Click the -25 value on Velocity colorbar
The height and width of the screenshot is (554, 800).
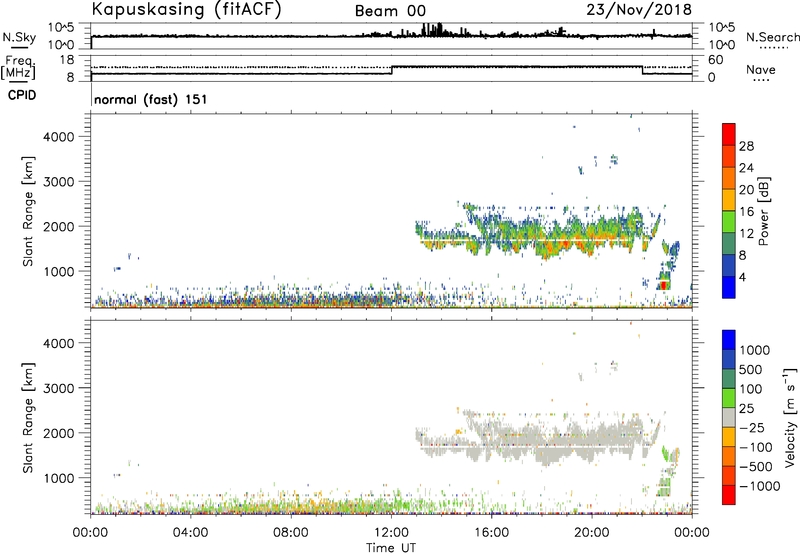point(752,428)
